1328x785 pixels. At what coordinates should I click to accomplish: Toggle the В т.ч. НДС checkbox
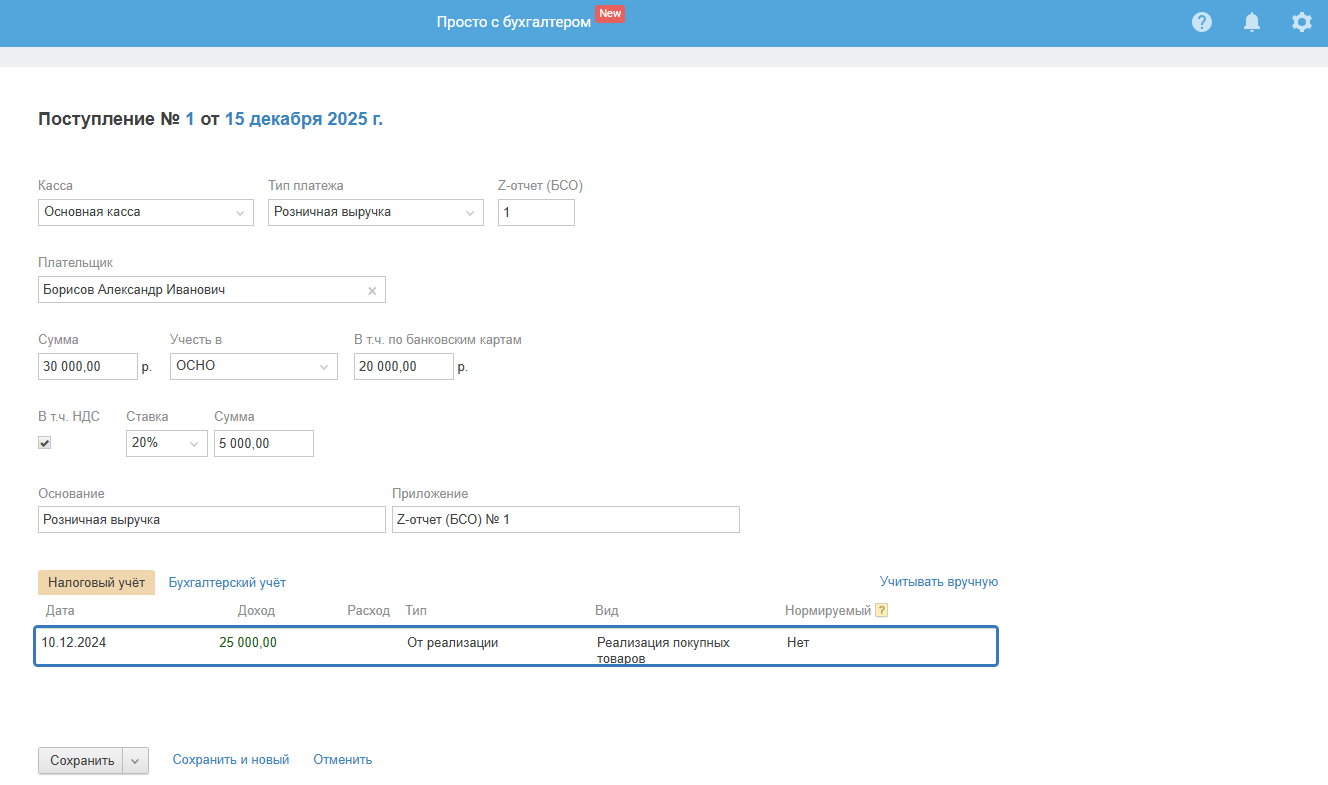tap(45, 443)
